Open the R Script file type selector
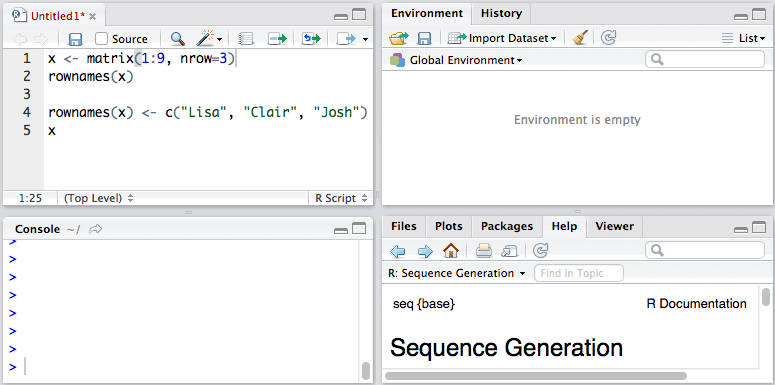The height and width of the screenshot is (385, 775). pyautogui.click(x=342, y=198)
